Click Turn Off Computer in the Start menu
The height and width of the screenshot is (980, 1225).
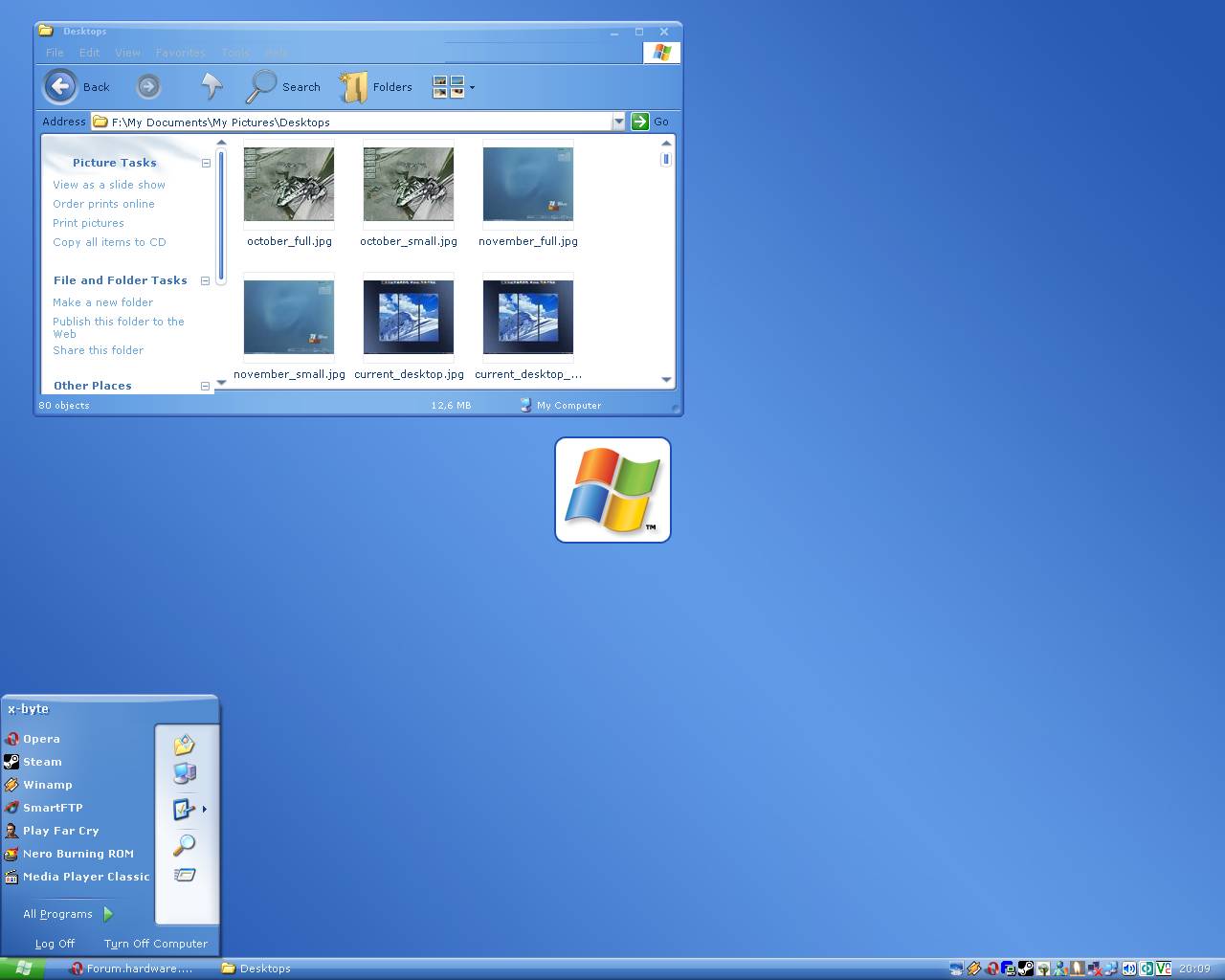tap(155, 944)
